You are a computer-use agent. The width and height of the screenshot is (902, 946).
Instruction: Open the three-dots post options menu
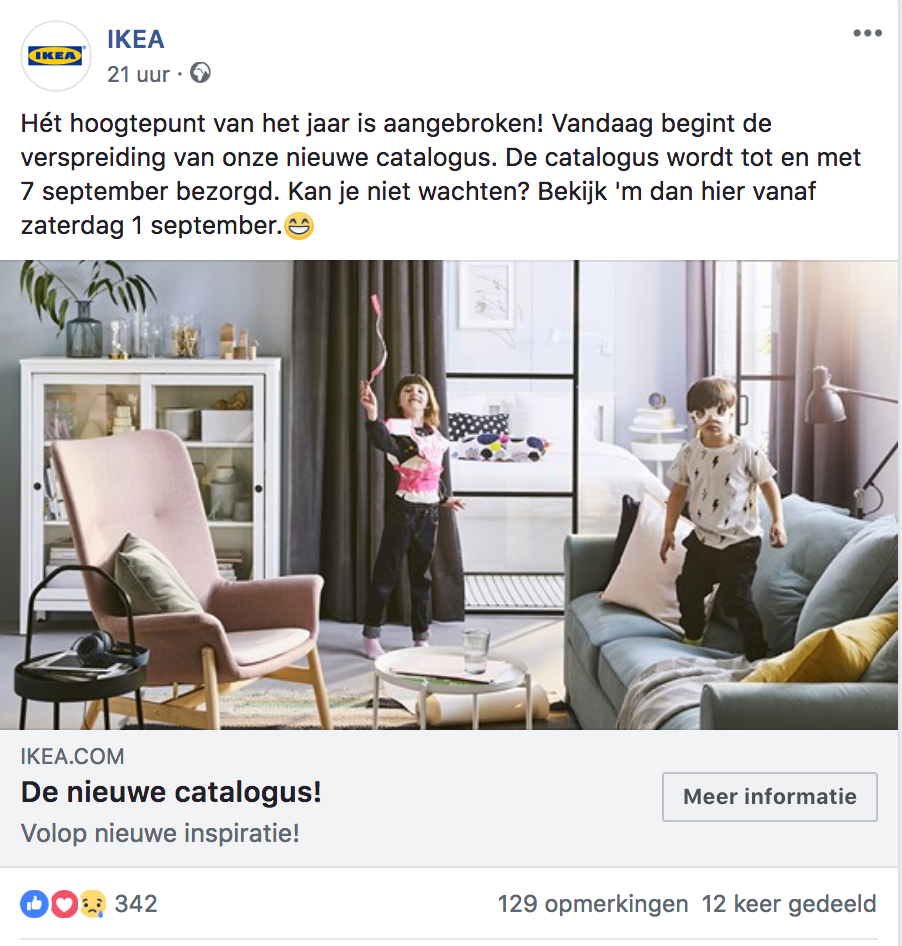867,33
